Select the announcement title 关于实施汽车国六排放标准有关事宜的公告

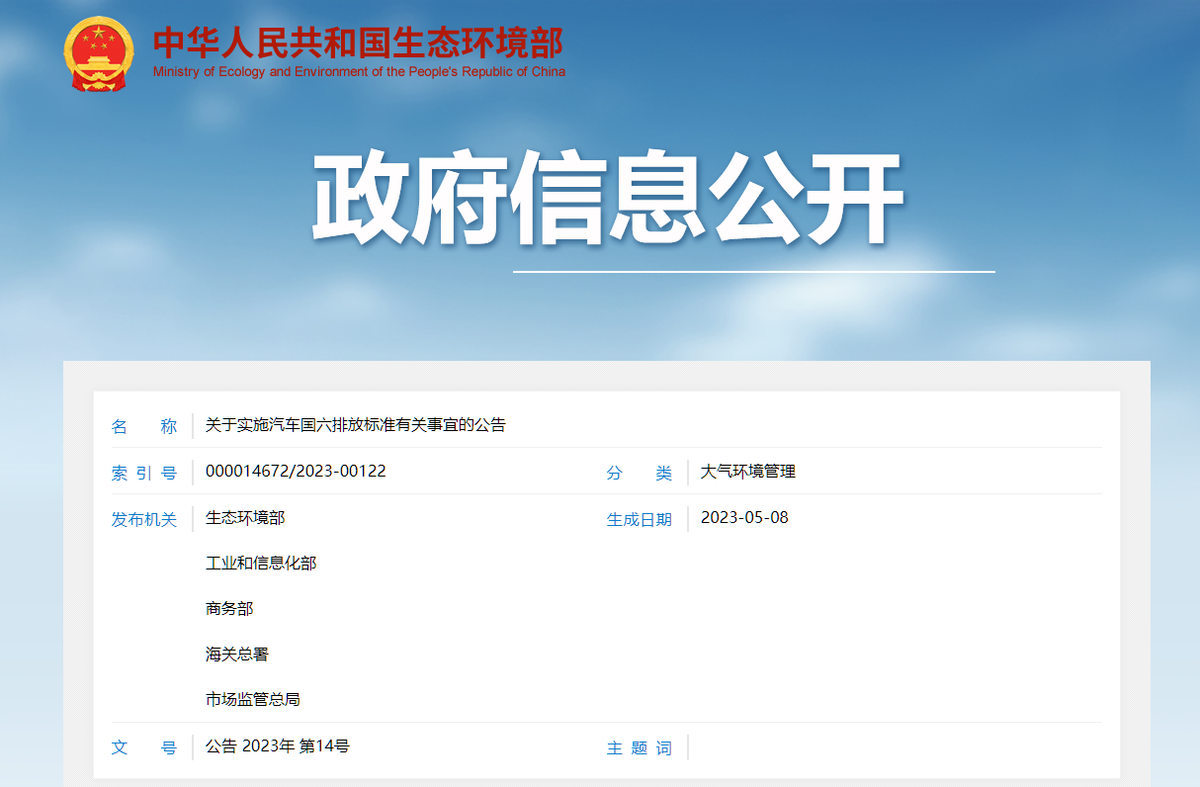(x=355, y=425)
